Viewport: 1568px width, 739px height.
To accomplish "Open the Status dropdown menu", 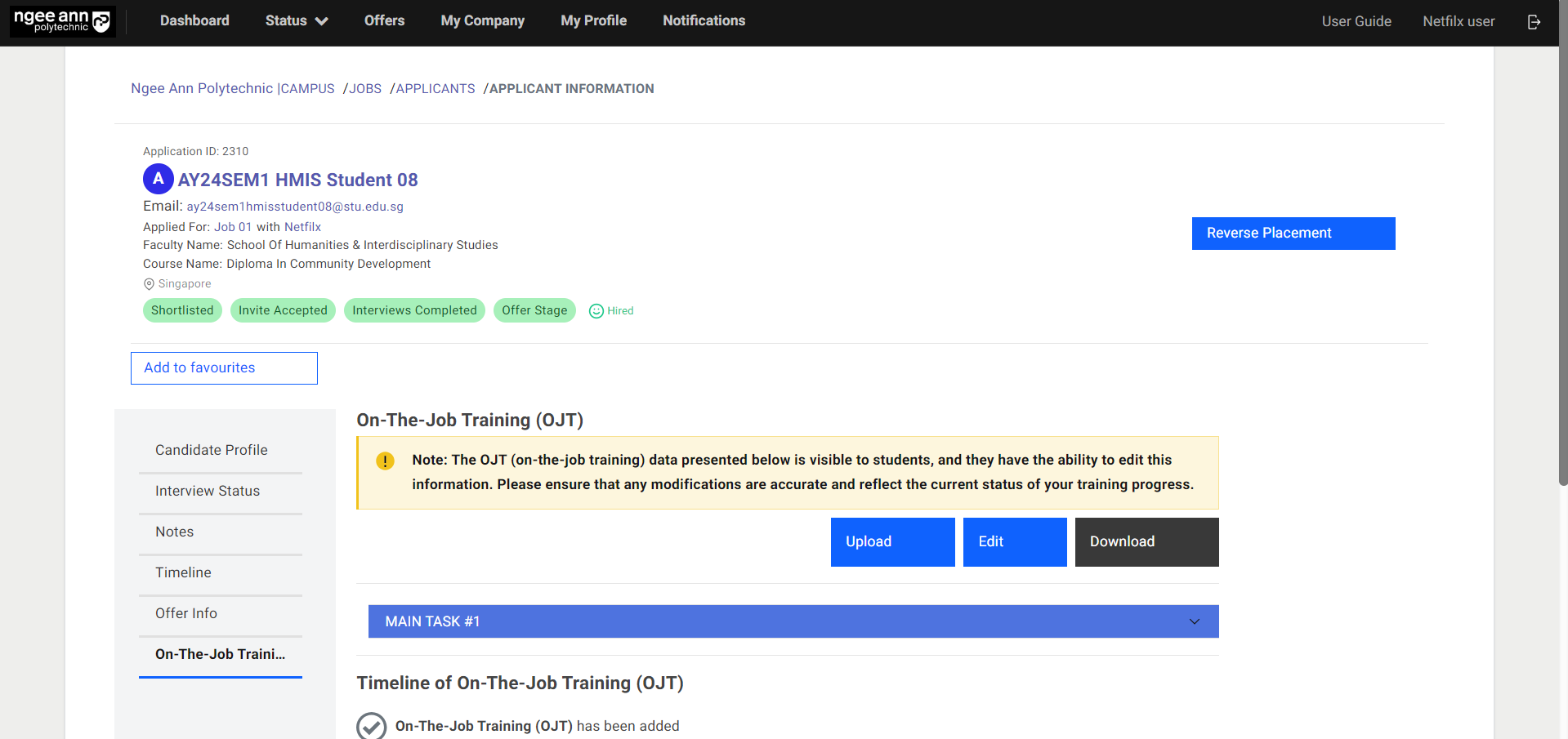I will [296, 21].
